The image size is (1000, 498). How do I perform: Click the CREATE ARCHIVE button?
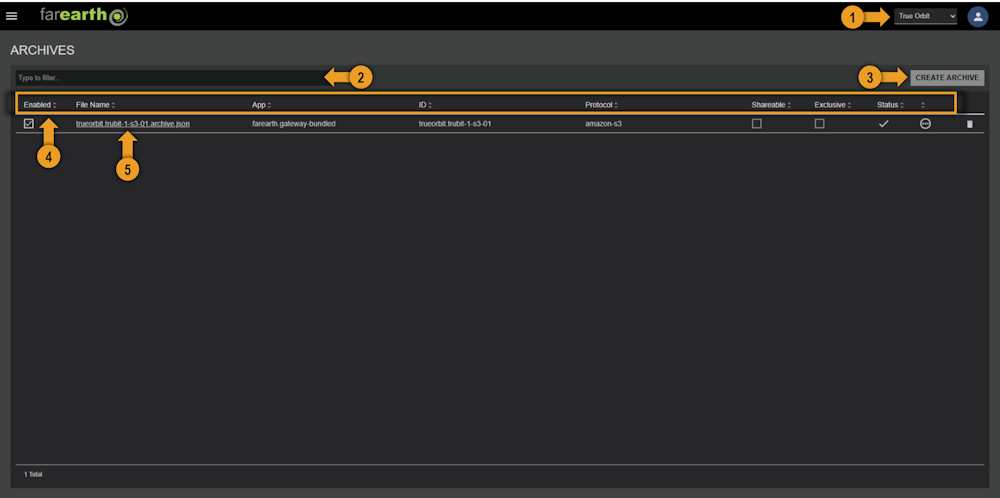coord(947,78)
